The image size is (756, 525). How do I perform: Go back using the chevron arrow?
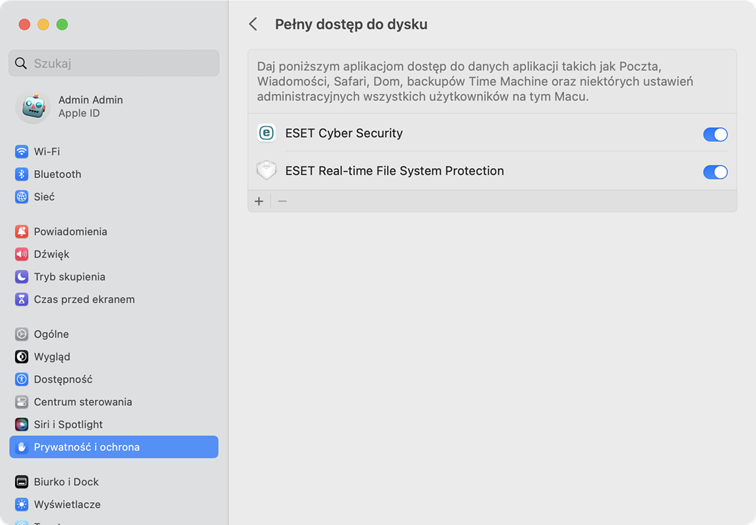tap(253, 24)
